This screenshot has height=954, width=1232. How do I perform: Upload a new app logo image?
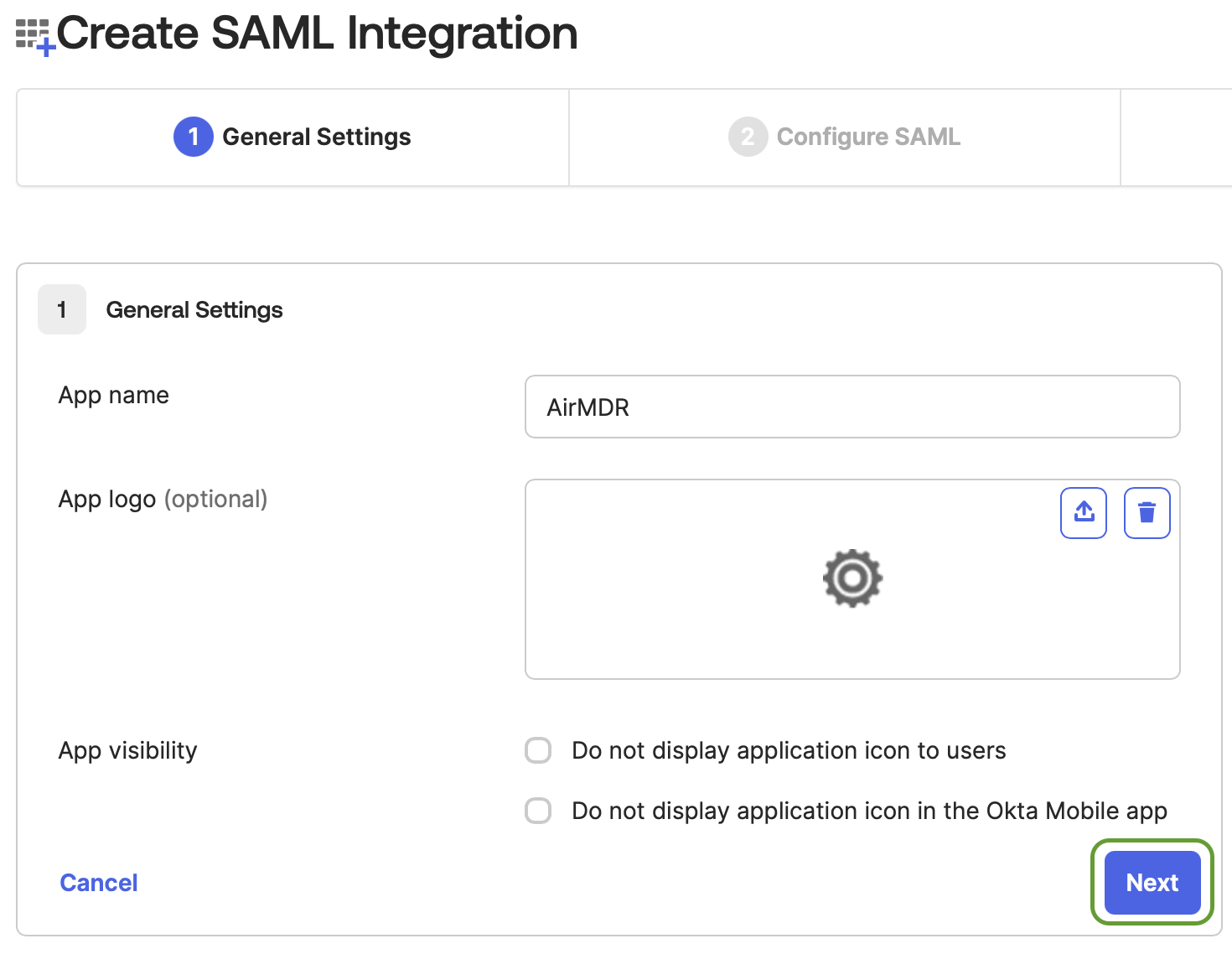pos(1084,512)
